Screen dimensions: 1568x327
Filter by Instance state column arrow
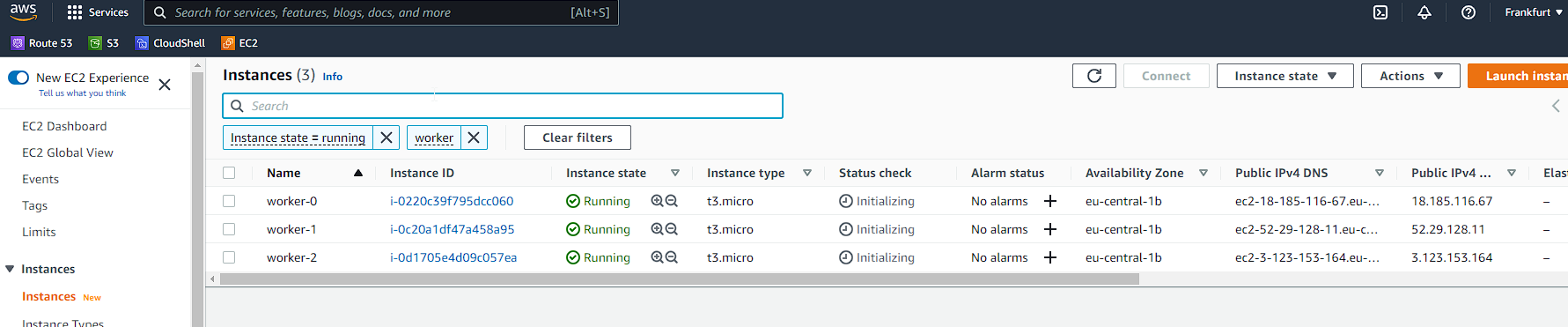[x=675, y=173]
